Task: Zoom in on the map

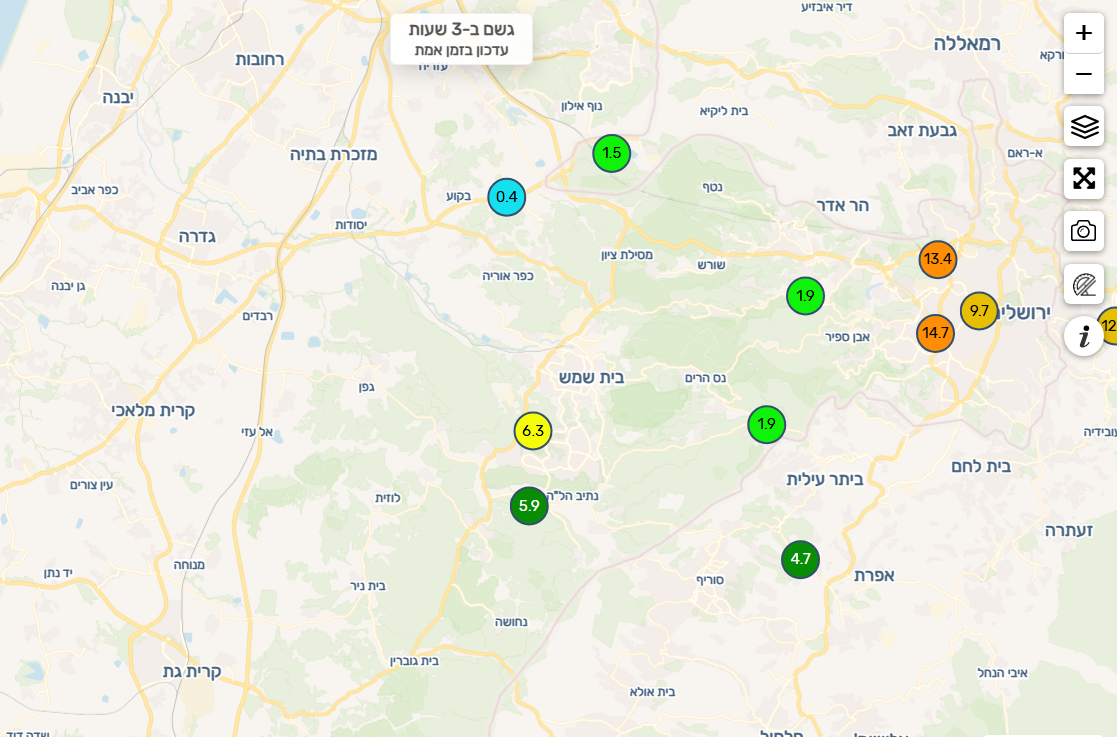Action: pos(1084,33)
